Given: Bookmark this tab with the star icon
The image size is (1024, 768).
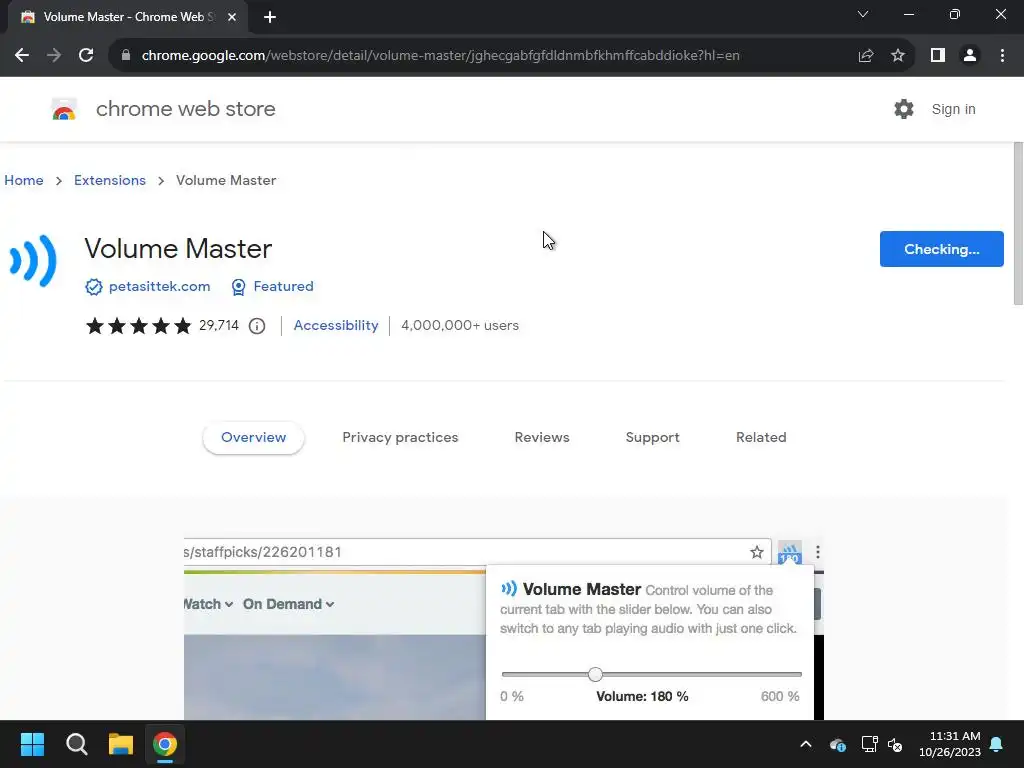Looking at the screenshot, I should point(898,56).
